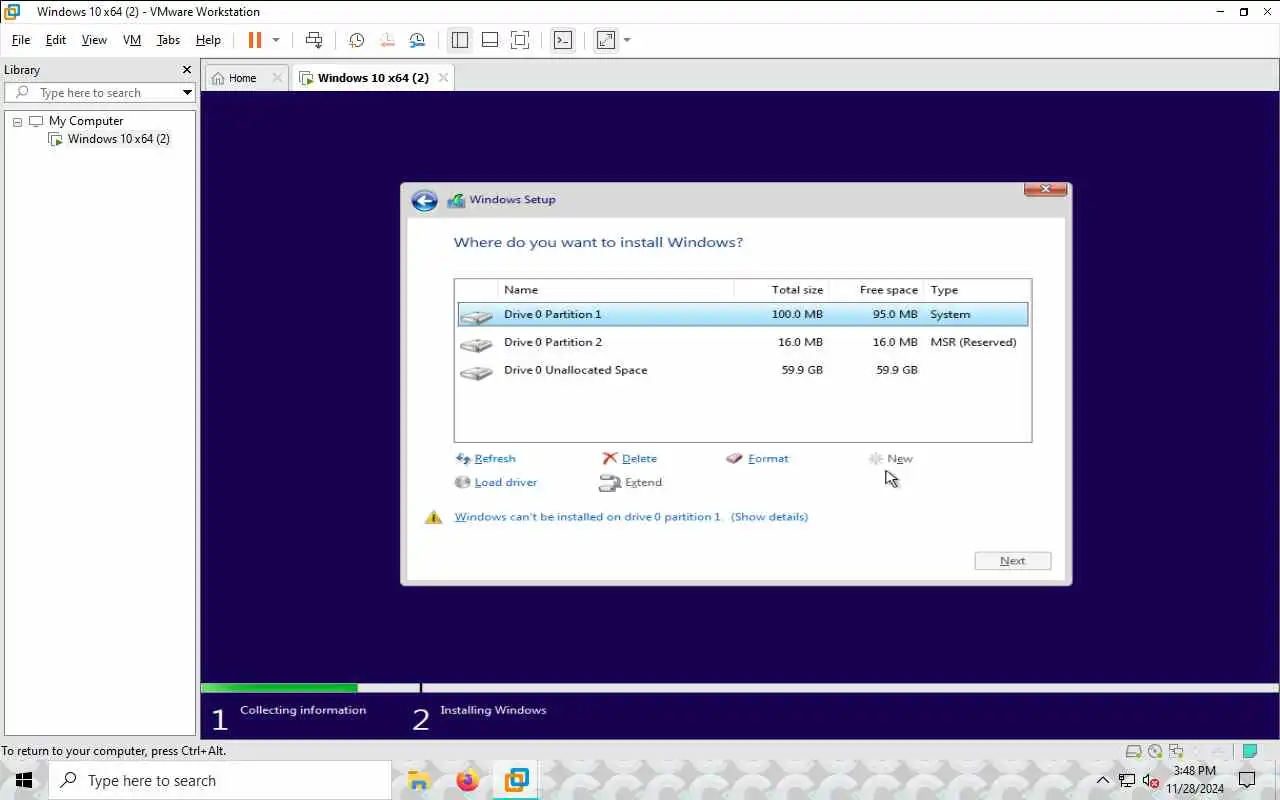Click the yellow warning triangle icon
Viewport: 1280px width, 800px height.
coord(433,517)
